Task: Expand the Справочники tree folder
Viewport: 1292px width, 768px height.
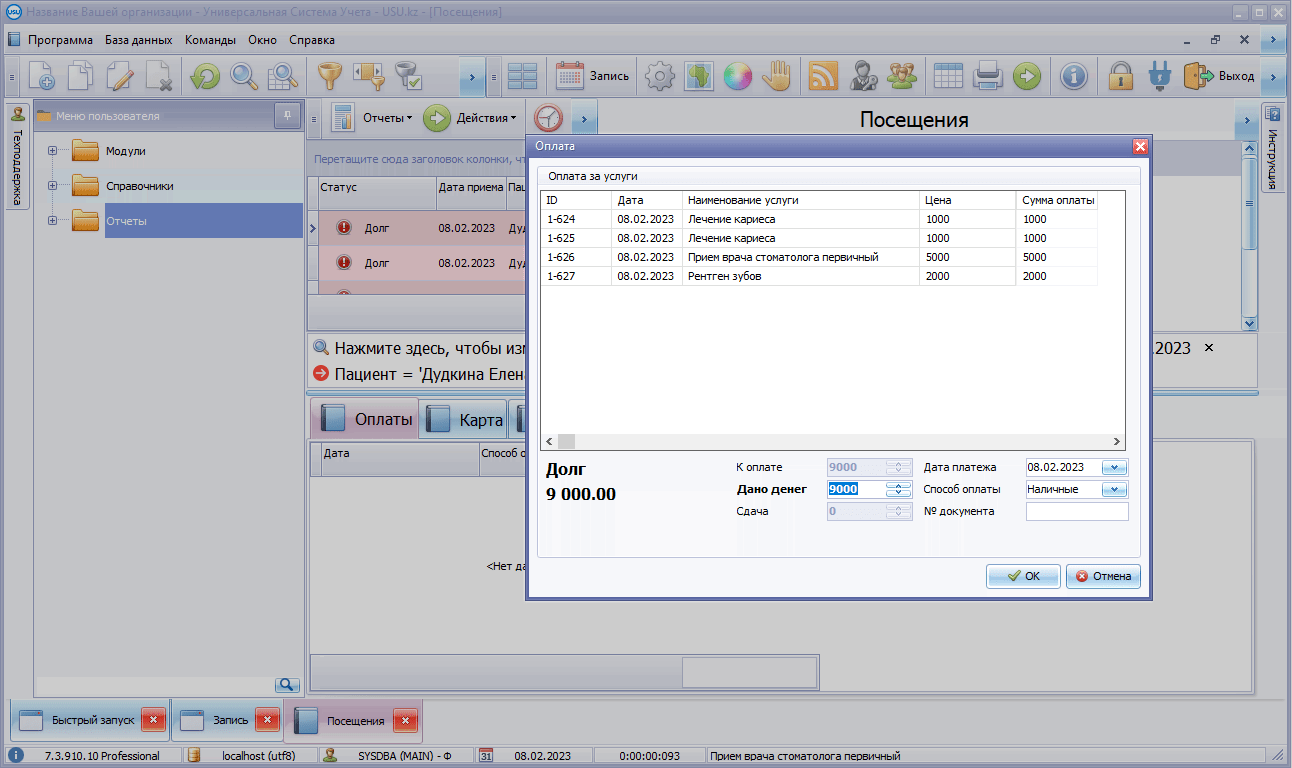Action: pos(52,186)
